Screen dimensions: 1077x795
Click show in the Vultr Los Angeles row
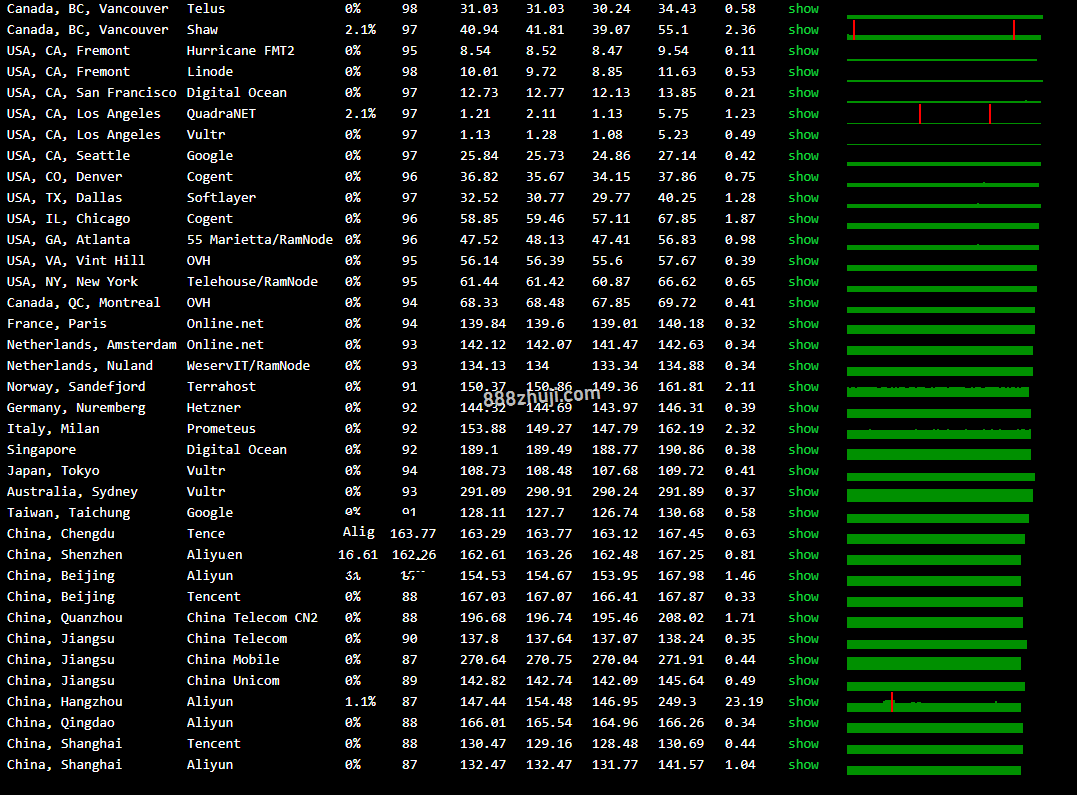803,135
